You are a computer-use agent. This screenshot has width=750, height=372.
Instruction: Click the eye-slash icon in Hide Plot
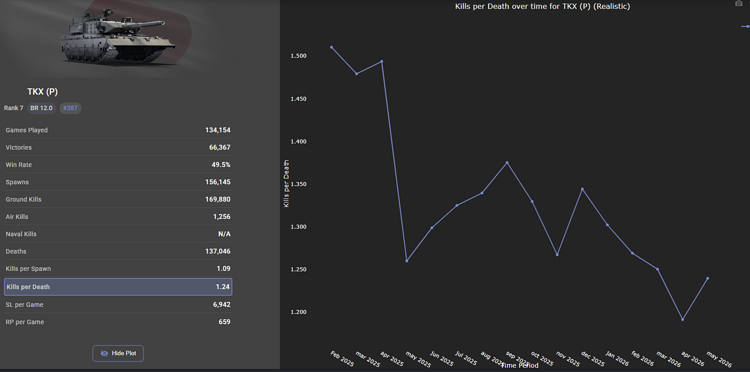[104, 353]
